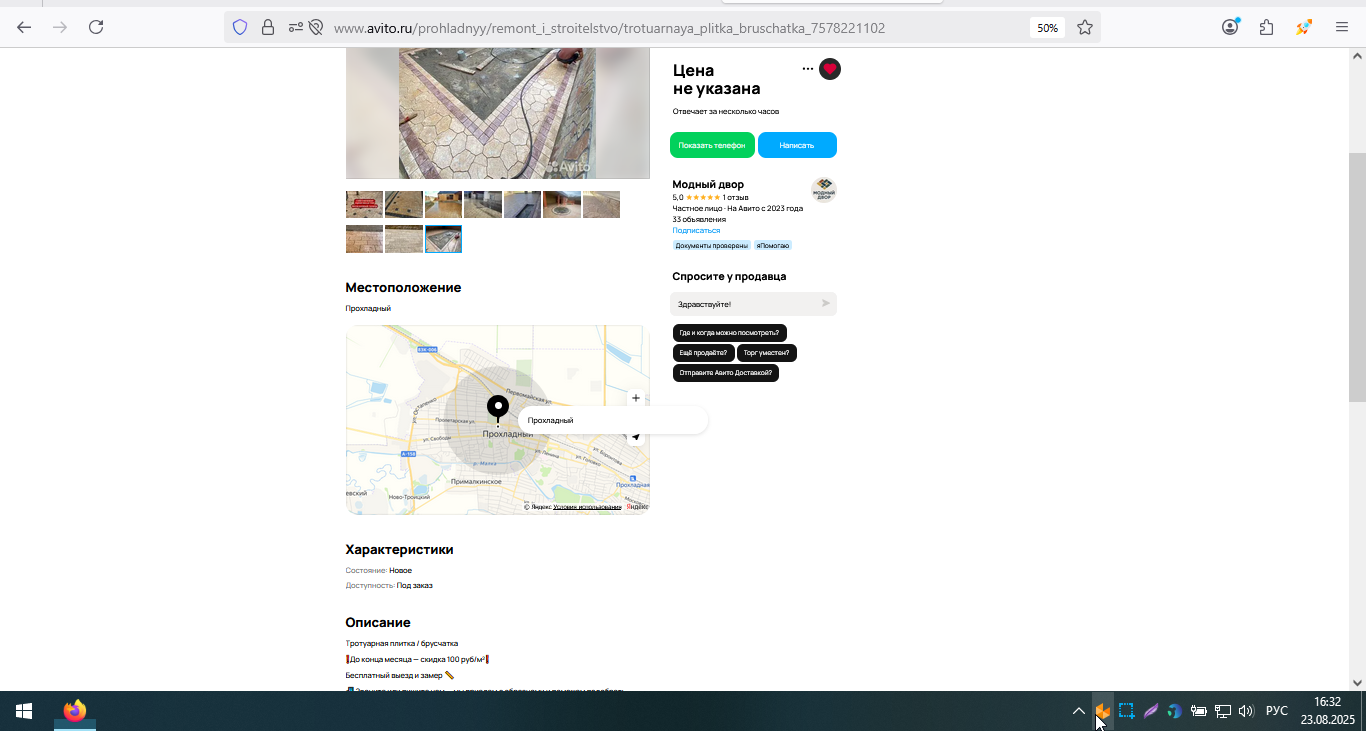Select the last highlighted thumbnail in second row
The image size is (1366, 731).
tap(443, 239)
